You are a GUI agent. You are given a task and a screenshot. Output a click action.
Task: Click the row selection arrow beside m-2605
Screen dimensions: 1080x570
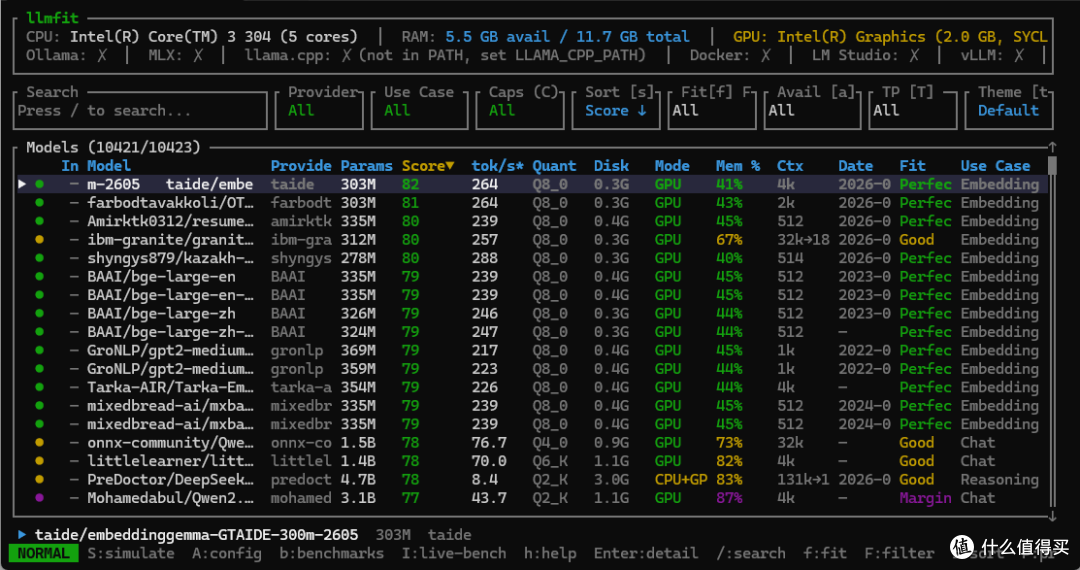point(22,184)
